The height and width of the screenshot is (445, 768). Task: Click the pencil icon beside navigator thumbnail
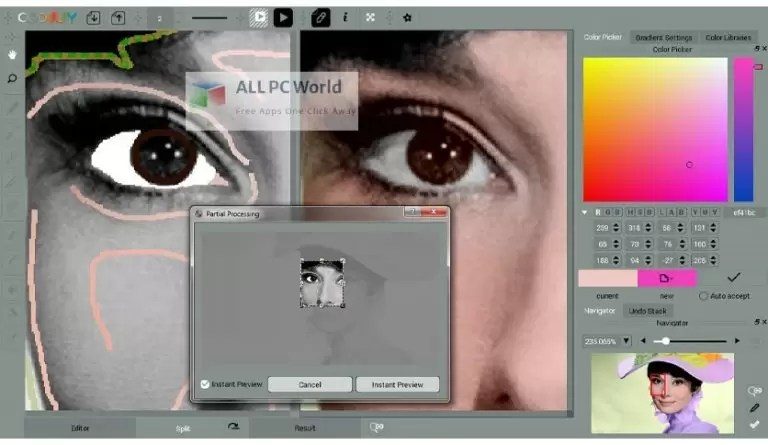pos(754,407)
